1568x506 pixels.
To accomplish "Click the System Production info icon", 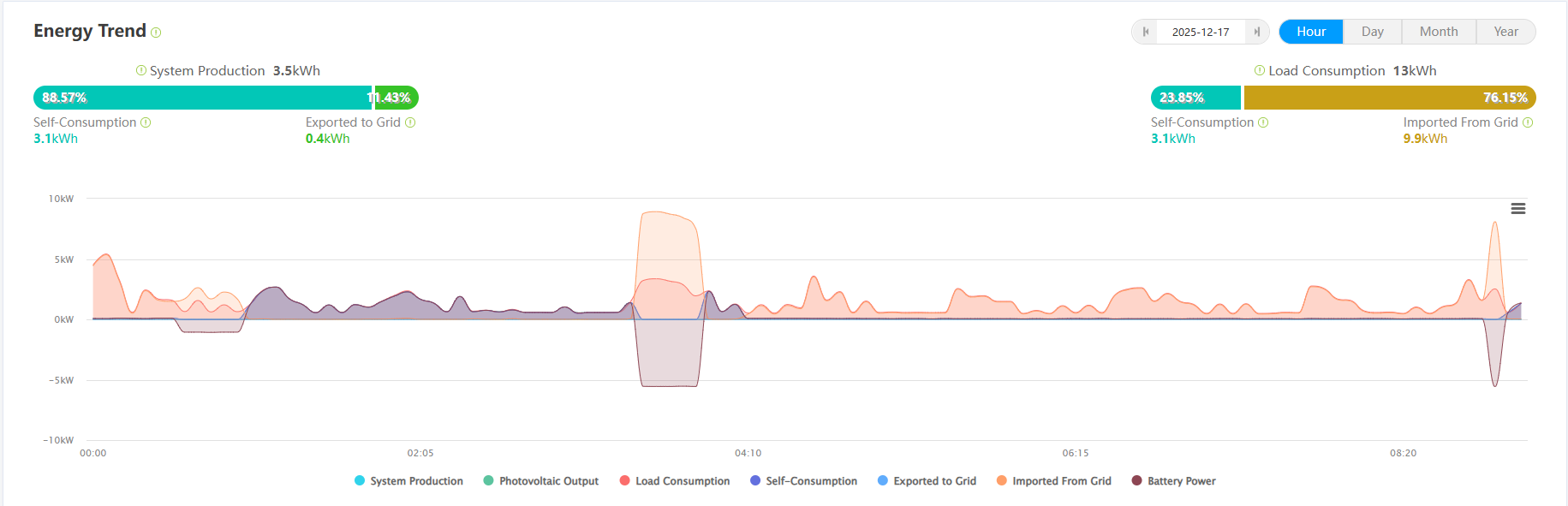I will pyautogui.click(x=141, y=70).
